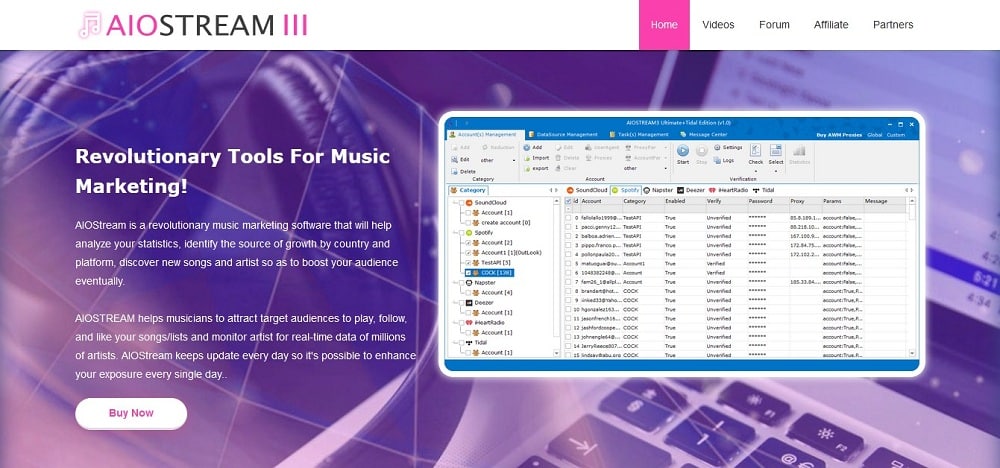This screenshot has height=468, width=1000.
Task: Click the 'Buy AWM Proxies' link
Action: pos(839,135)
